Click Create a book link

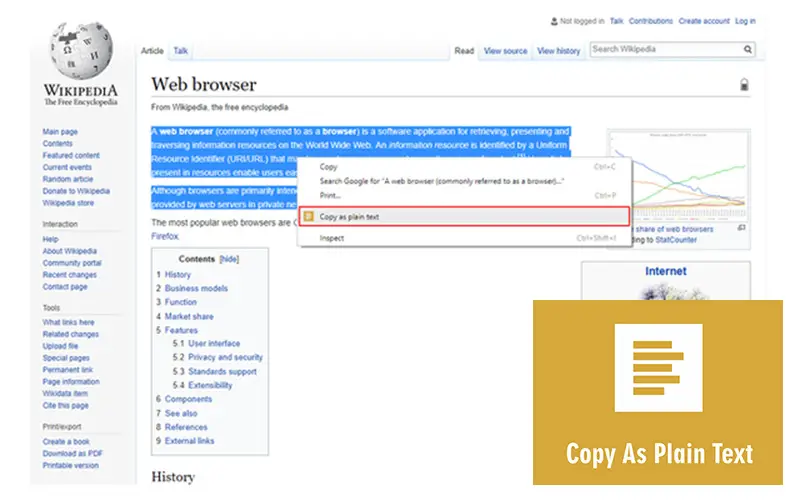point(66,441)
